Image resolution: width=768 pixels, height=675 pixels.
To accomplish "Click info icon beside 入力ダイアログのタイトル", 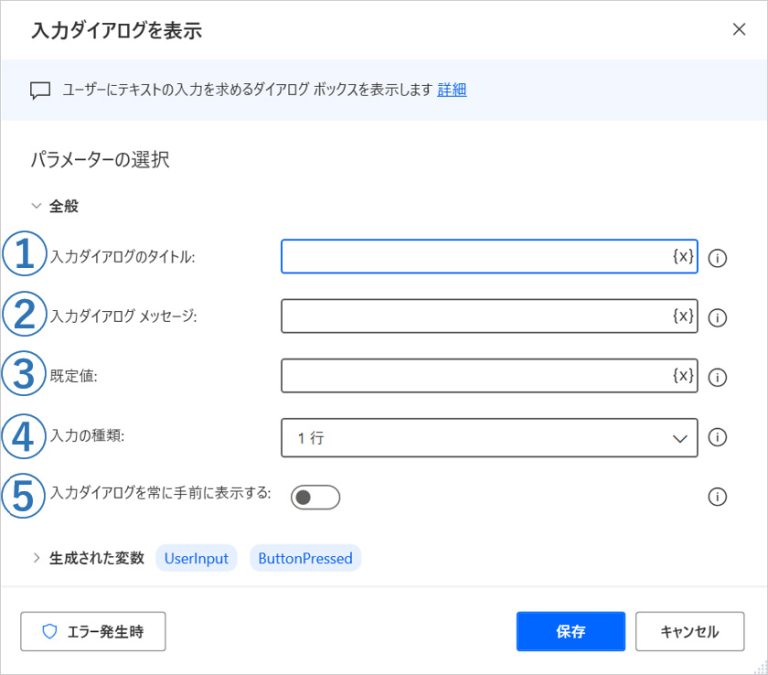I will pyautogui.click(x=717, y=258).
